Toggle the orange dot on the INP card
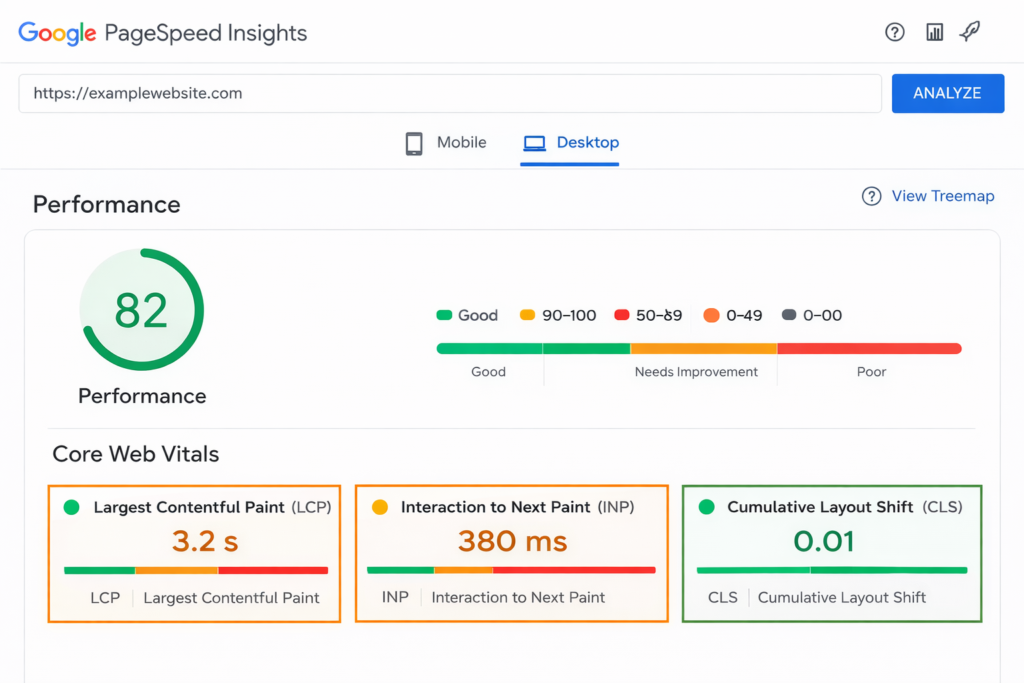The image size is (1024, 683). [381, 507]
